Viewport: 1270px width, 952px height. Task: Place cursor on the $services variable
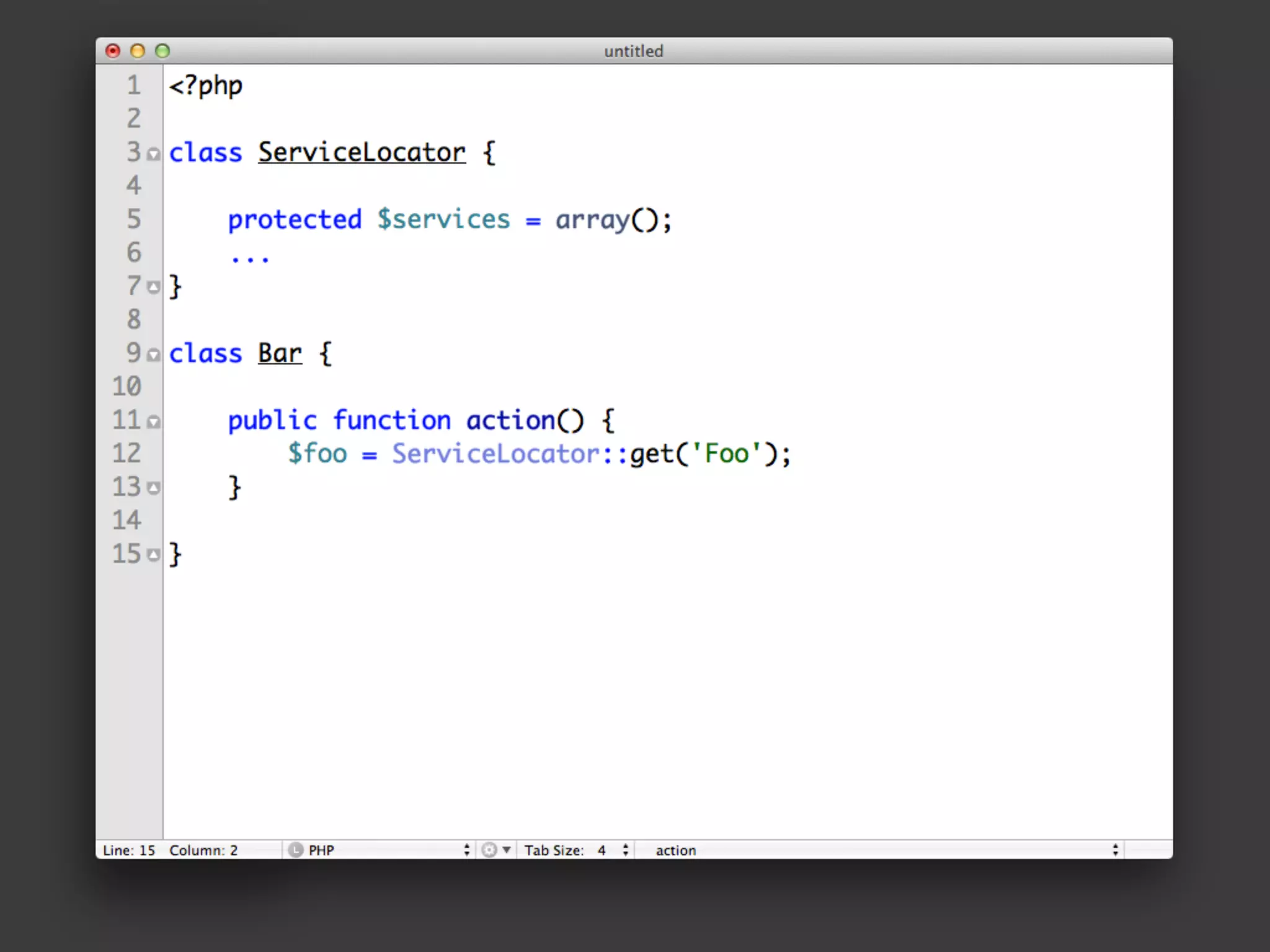point(443,219)
